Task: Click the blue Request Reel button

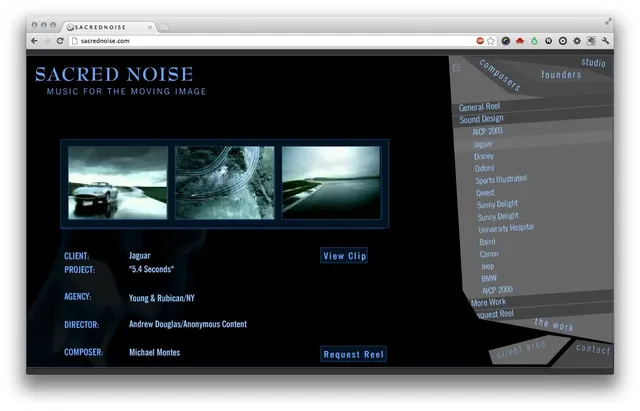Action: [x=353, y=354]
